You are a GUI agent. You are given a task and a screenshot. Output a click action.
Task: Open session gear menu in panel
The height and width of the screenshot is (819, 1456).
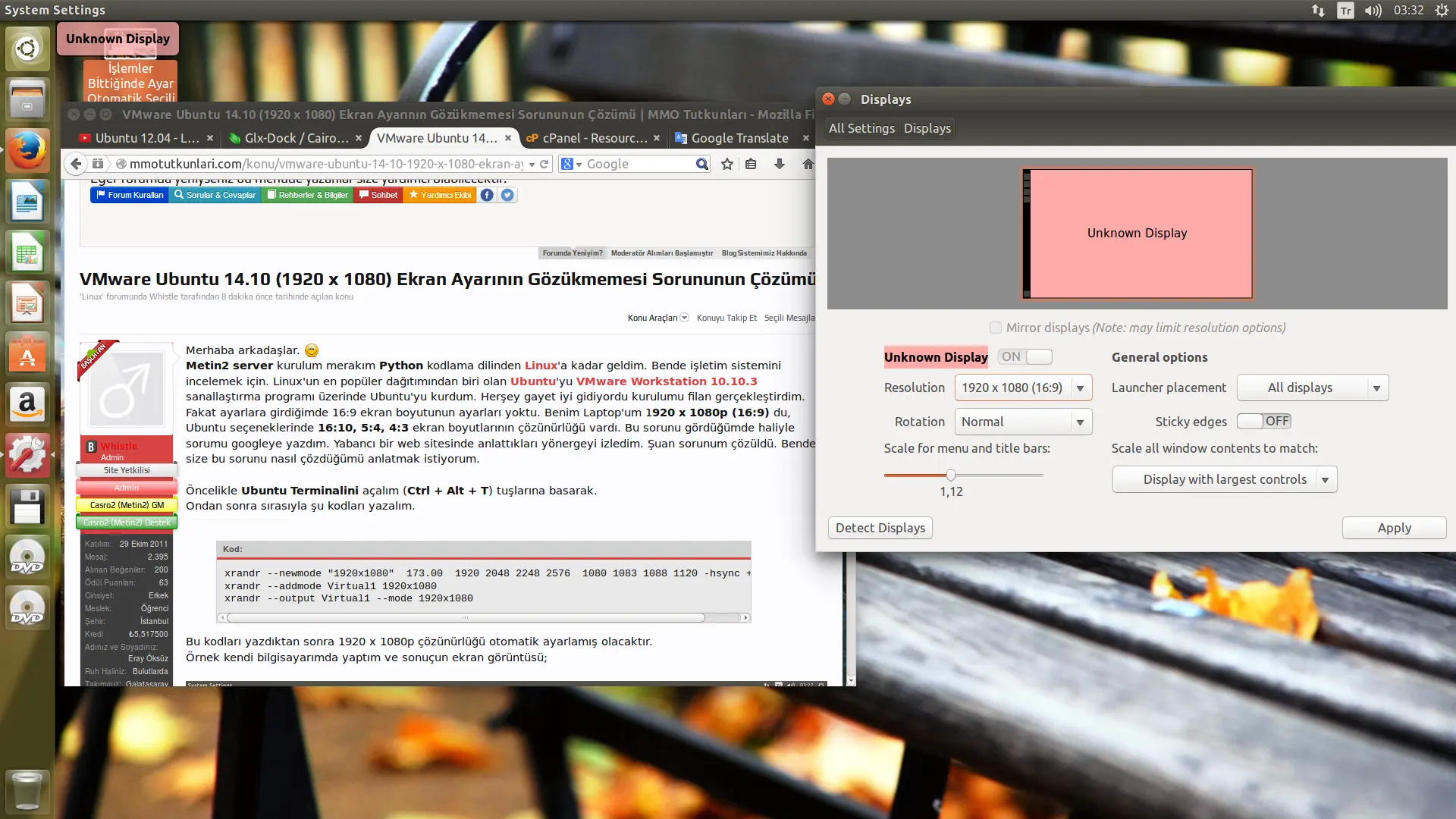coord(1442,10)
